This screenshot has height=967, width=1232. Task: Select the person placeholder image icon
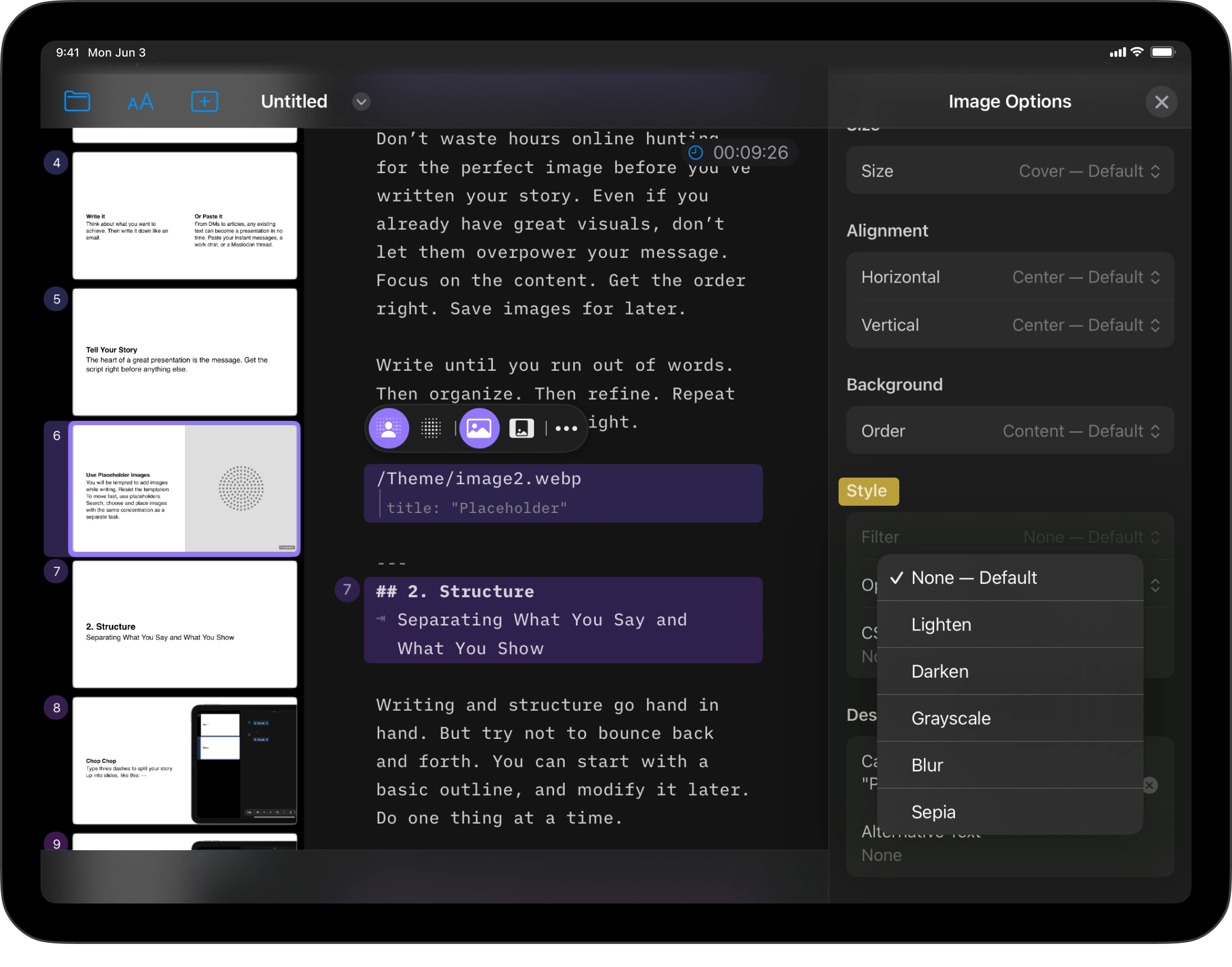pyautogui.click(x=388, y=428)
